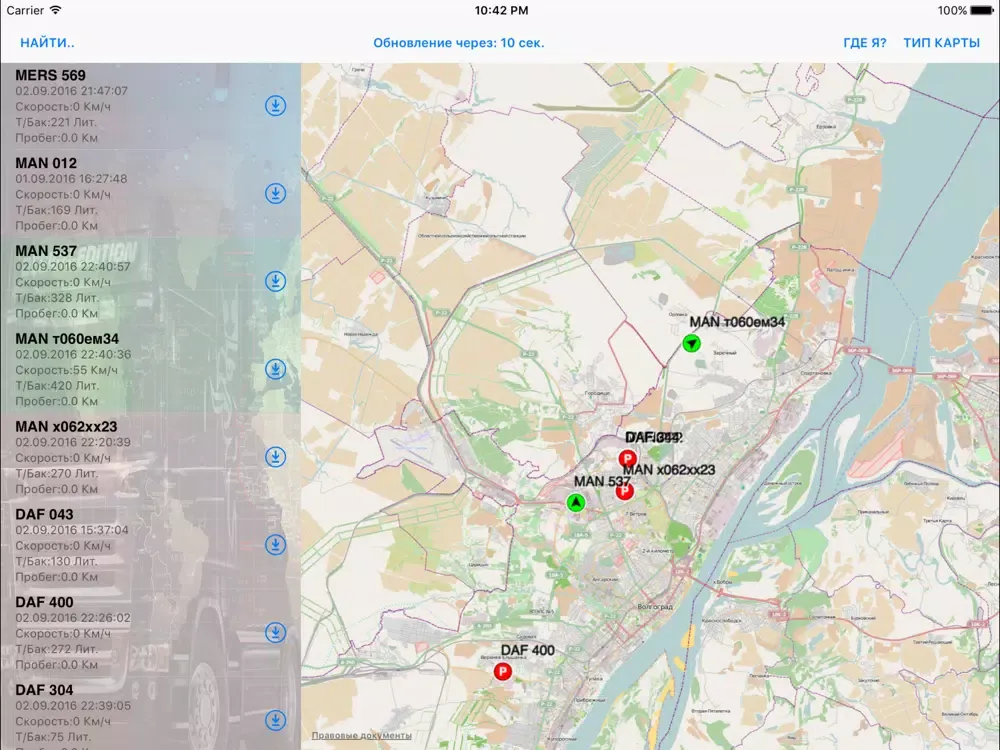Tap red parking marker labeled MAN x062xx23

[x=624, y=491]
